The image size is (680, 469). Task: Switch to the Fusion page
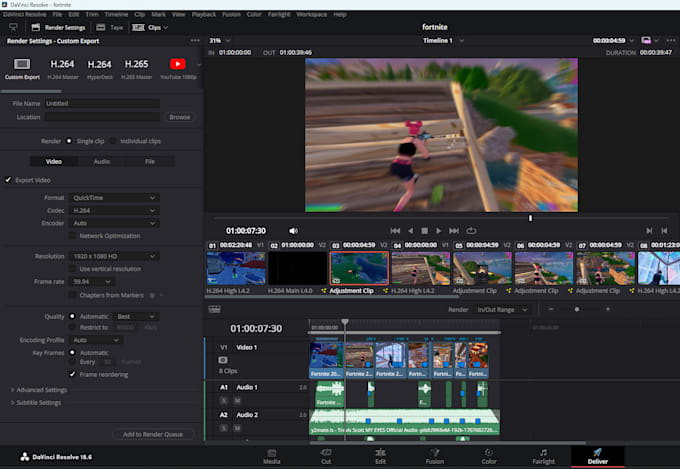[x=435, y=456]
